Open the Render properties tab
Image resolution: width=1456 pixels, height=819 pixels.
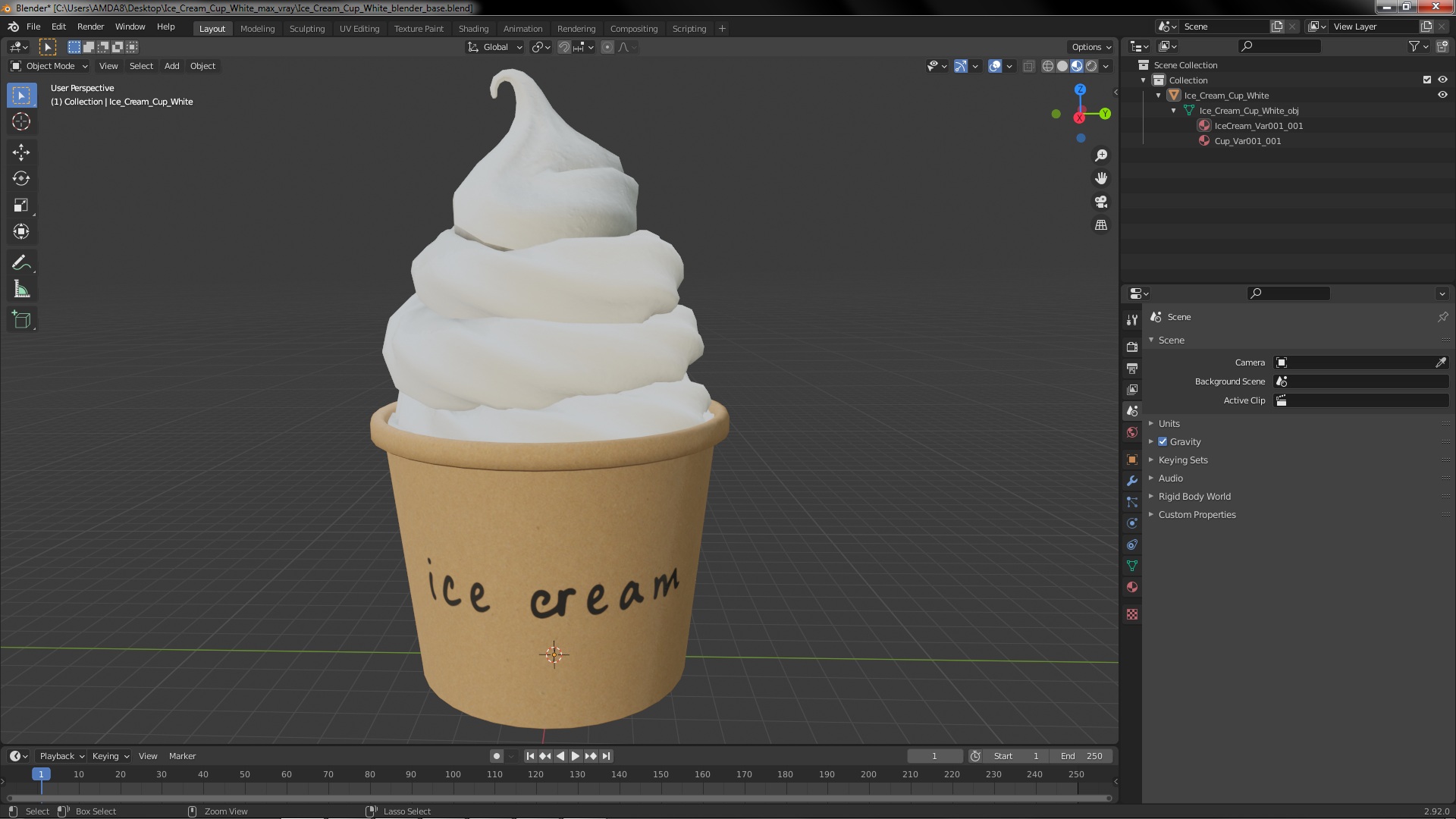(x=1132, y=347)
